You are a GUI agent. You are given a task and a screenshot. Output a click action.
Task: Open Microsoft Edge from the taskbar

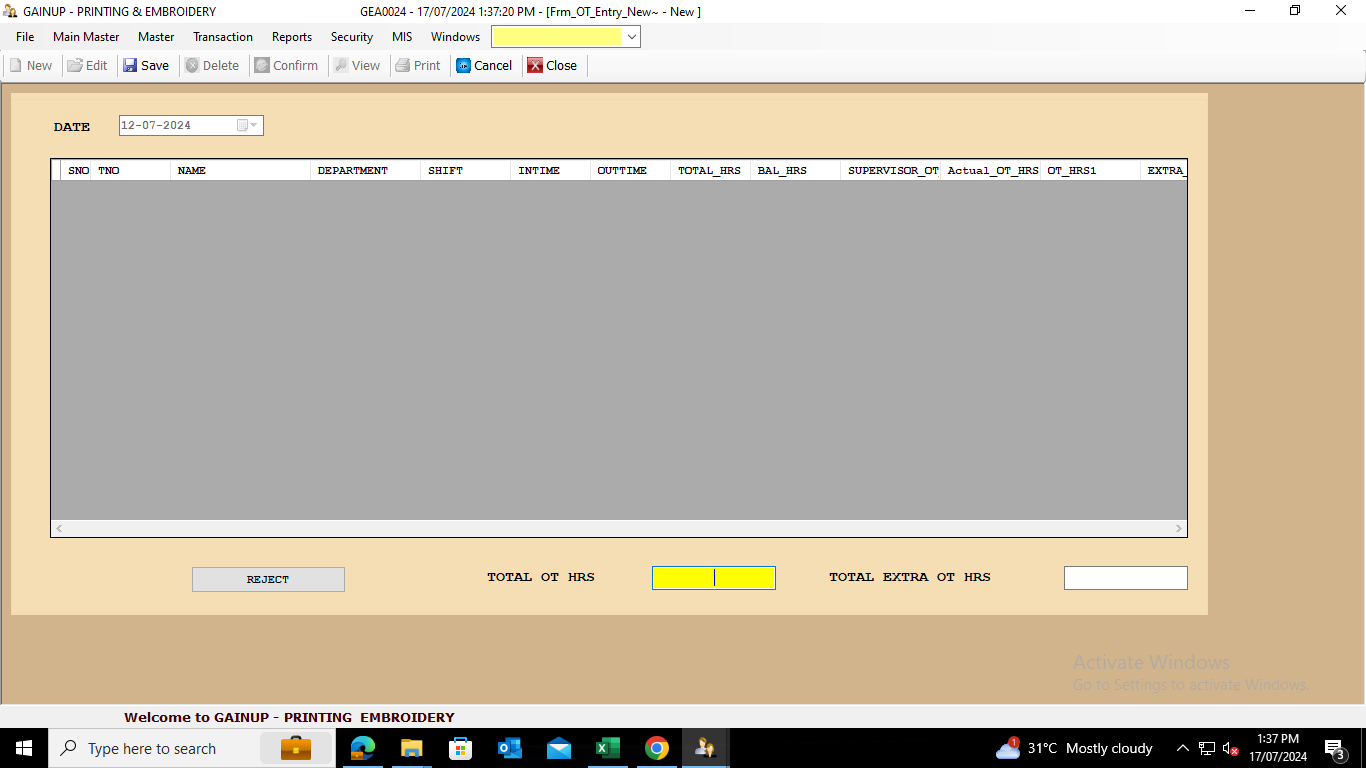[x=362, y=748]
